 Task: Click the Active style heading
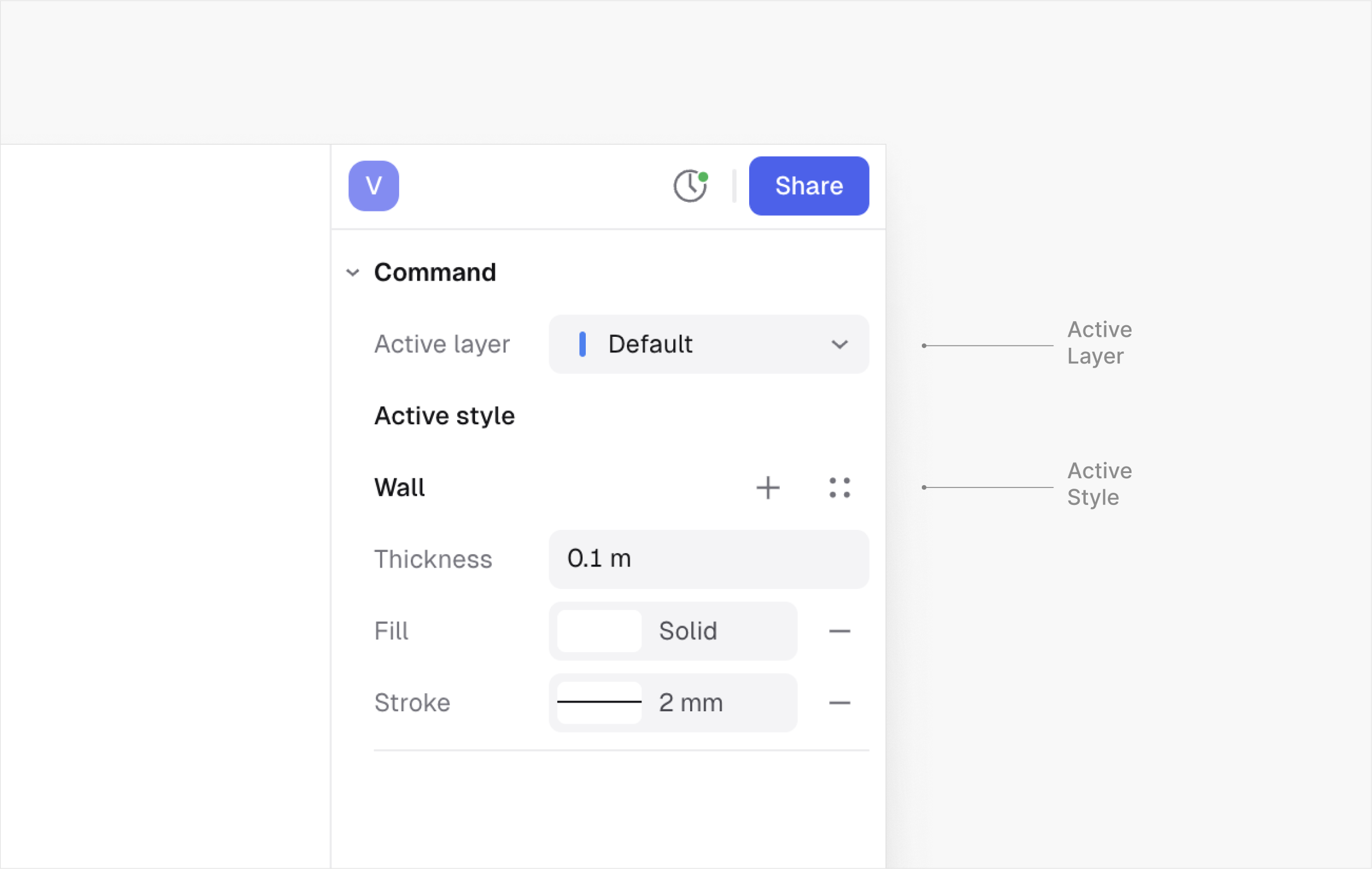444,416
